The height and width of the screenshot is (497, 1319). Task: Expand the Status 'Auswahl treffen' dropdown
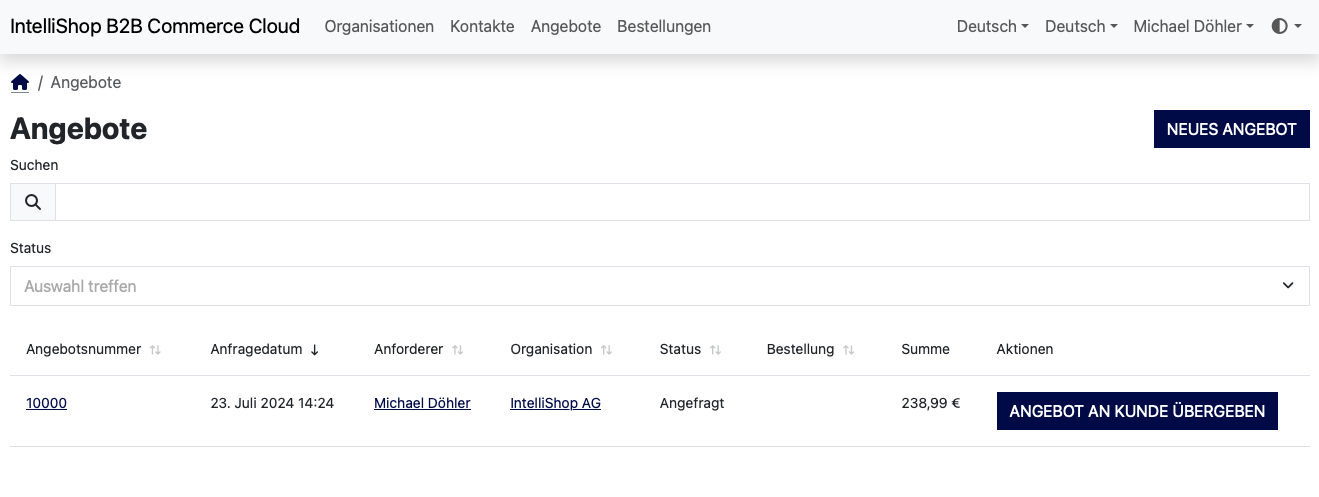click(x=660, y=286)
